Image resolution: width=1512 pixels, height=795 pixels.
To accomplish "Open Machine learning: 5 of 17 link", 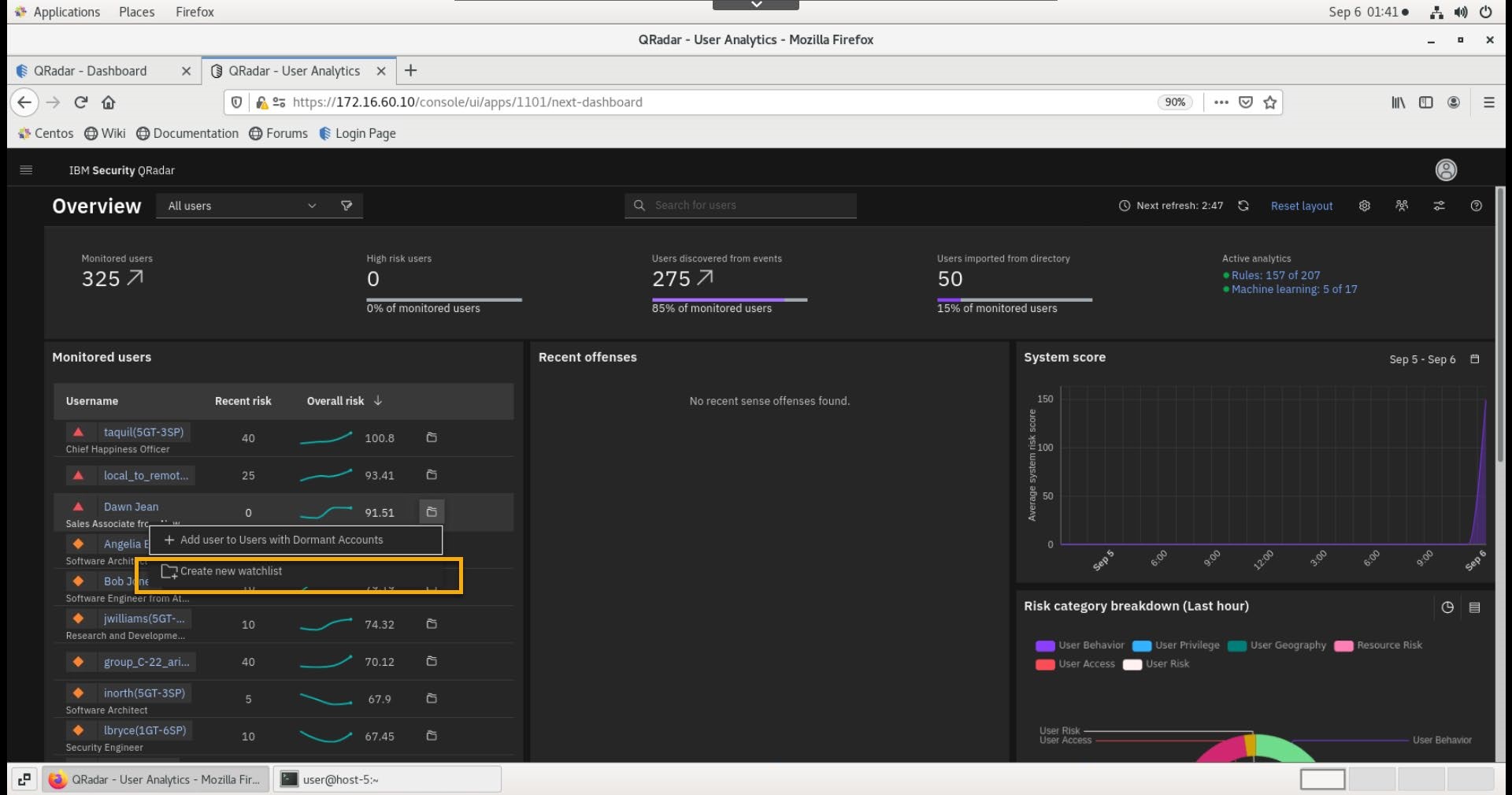I will [1295, 289].
